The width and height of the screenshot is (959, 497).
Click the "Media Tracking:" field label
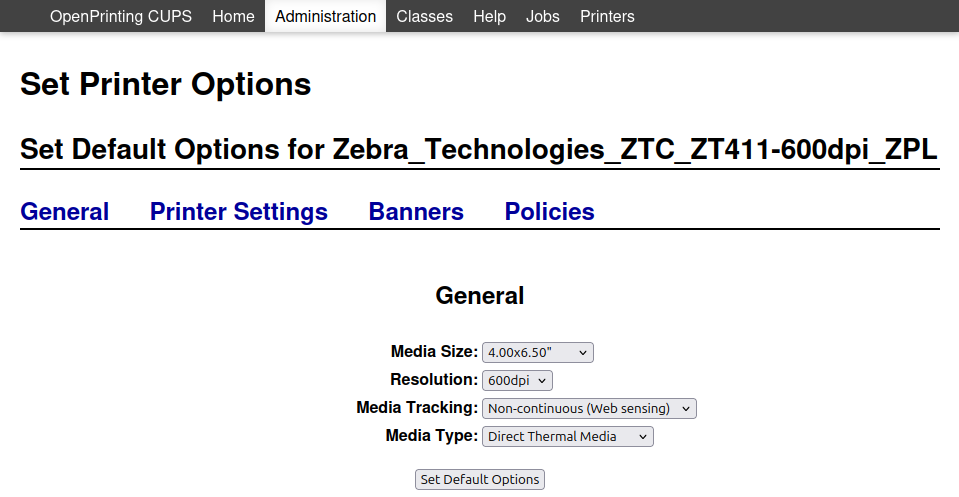(x=417, y=408)
